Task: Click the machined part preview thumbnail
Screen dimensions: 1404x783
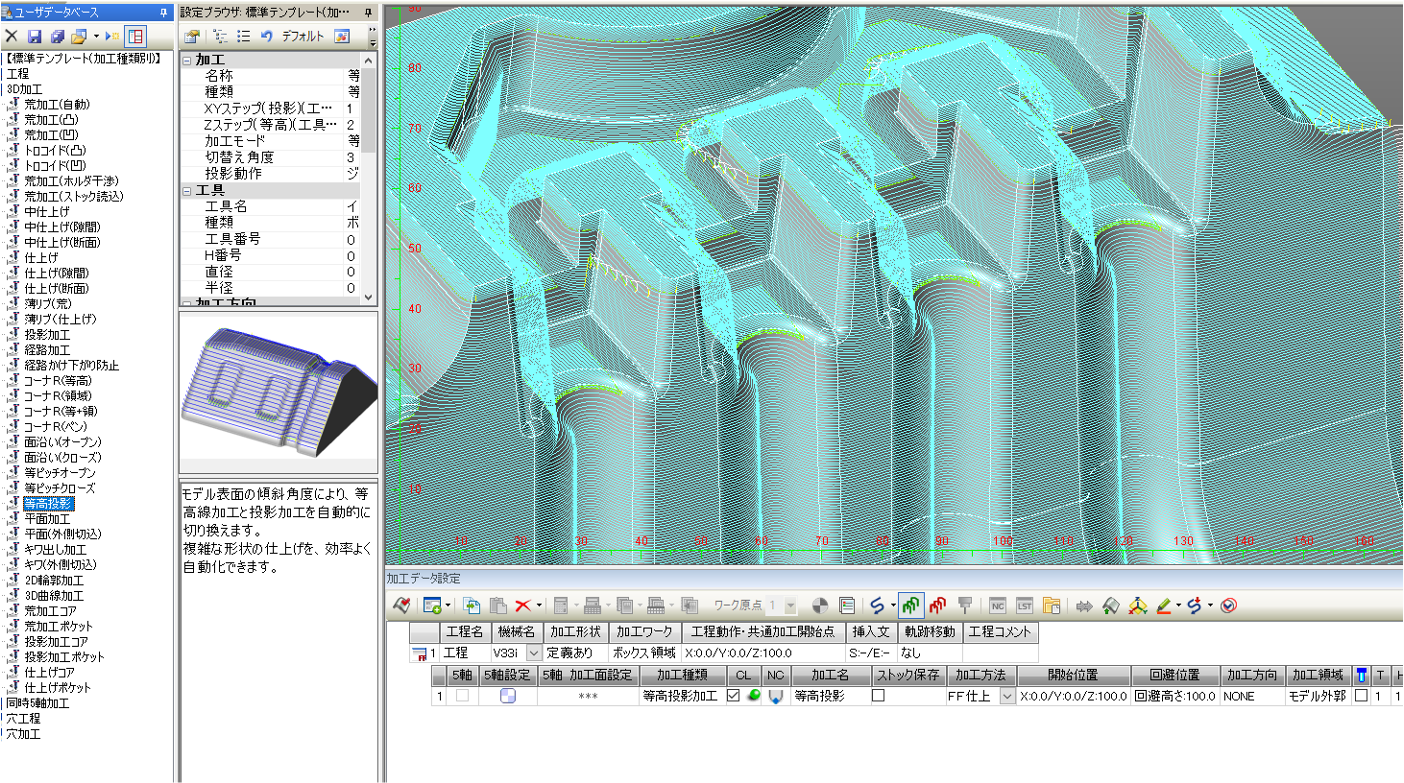Action: tap(278, 392)
